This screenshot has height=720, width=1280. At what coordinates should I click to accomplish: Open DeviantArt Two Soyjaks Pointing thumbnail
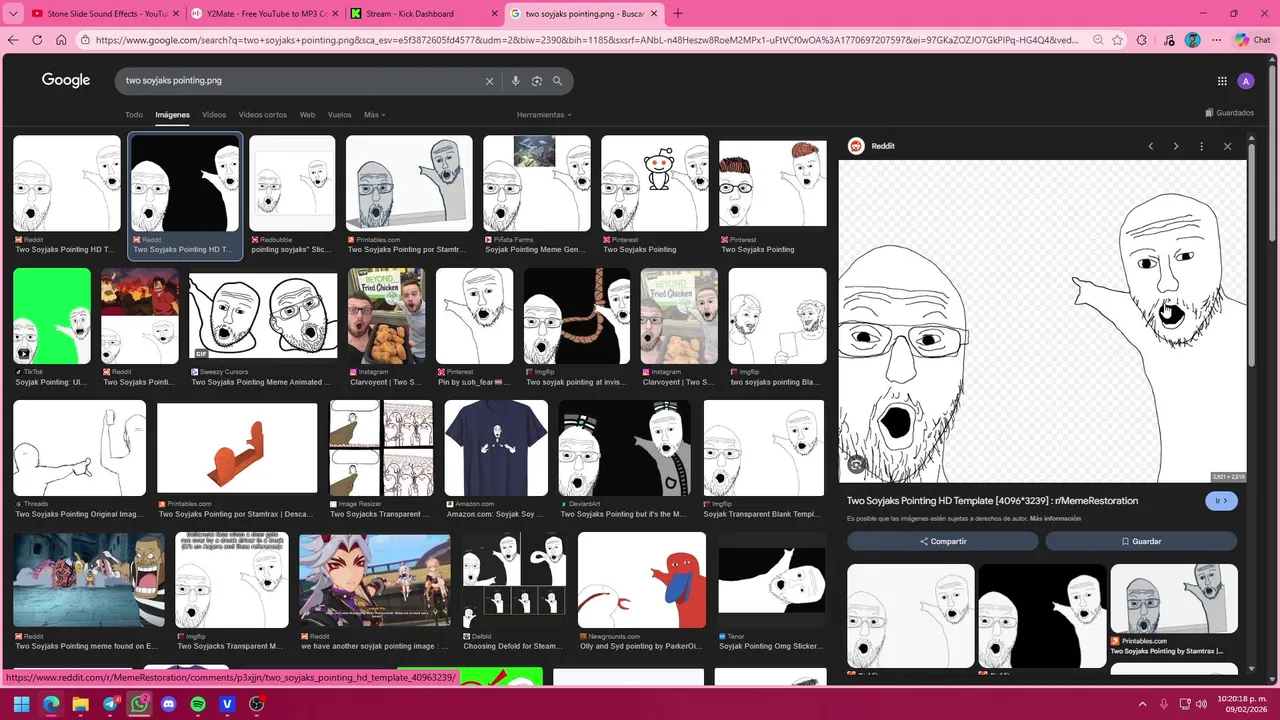(x=624, y=448)
